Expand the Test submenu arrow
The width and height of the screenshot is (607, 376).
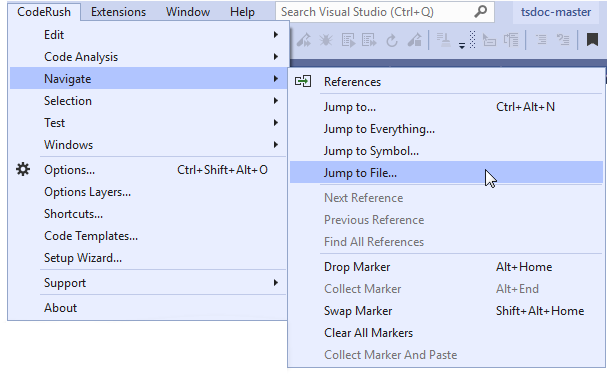pyautogui.click(x=276, y=123)
